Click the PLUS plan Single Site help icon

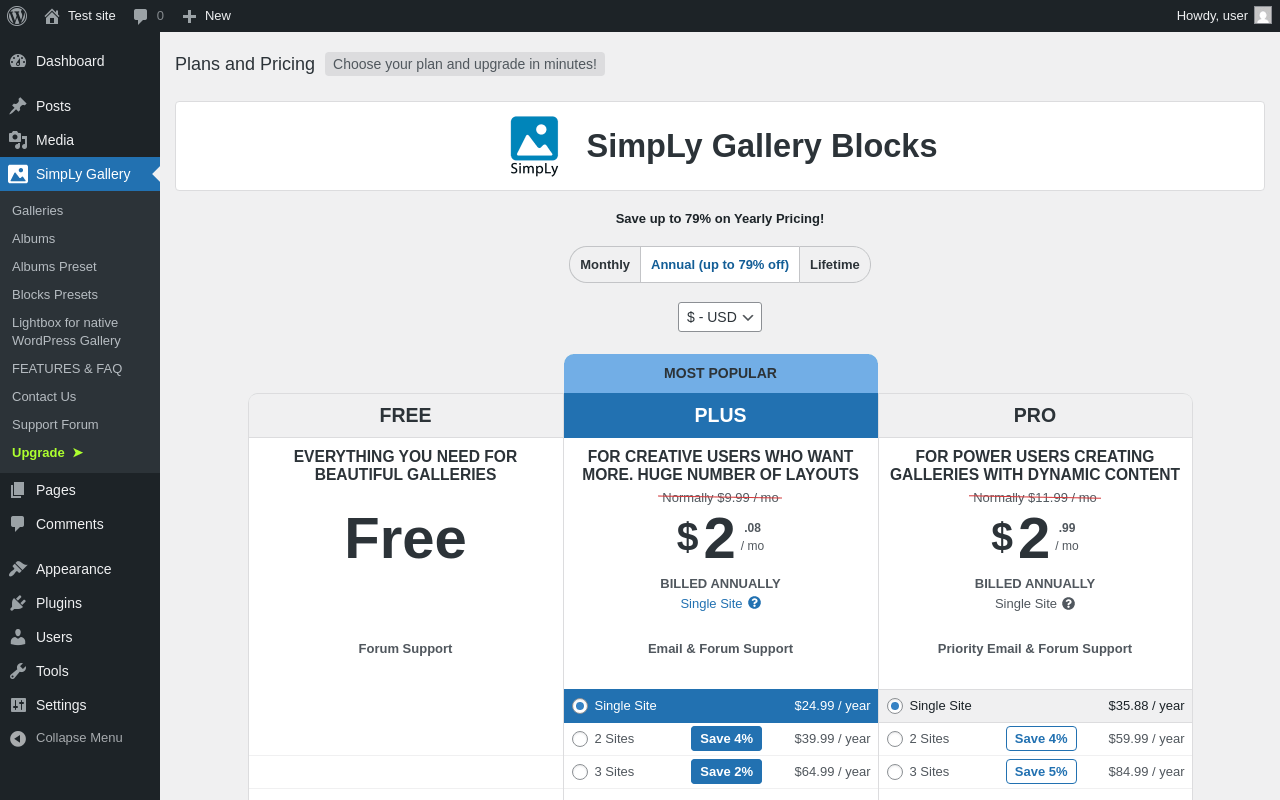click(754, 603)
